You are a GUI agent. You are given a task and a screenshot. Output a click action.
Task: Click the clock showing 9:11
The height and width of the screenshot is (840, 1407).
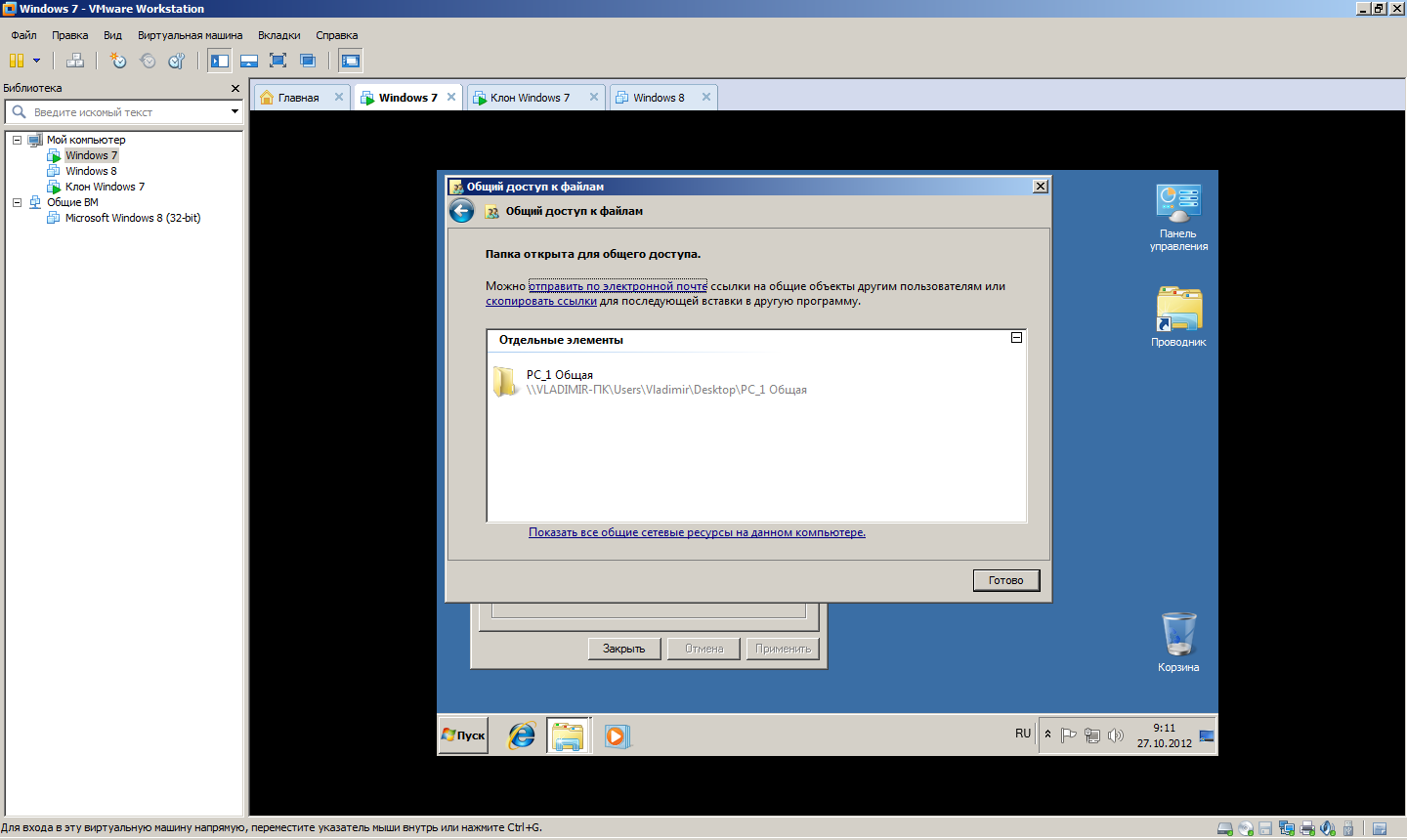point(1165,735)
